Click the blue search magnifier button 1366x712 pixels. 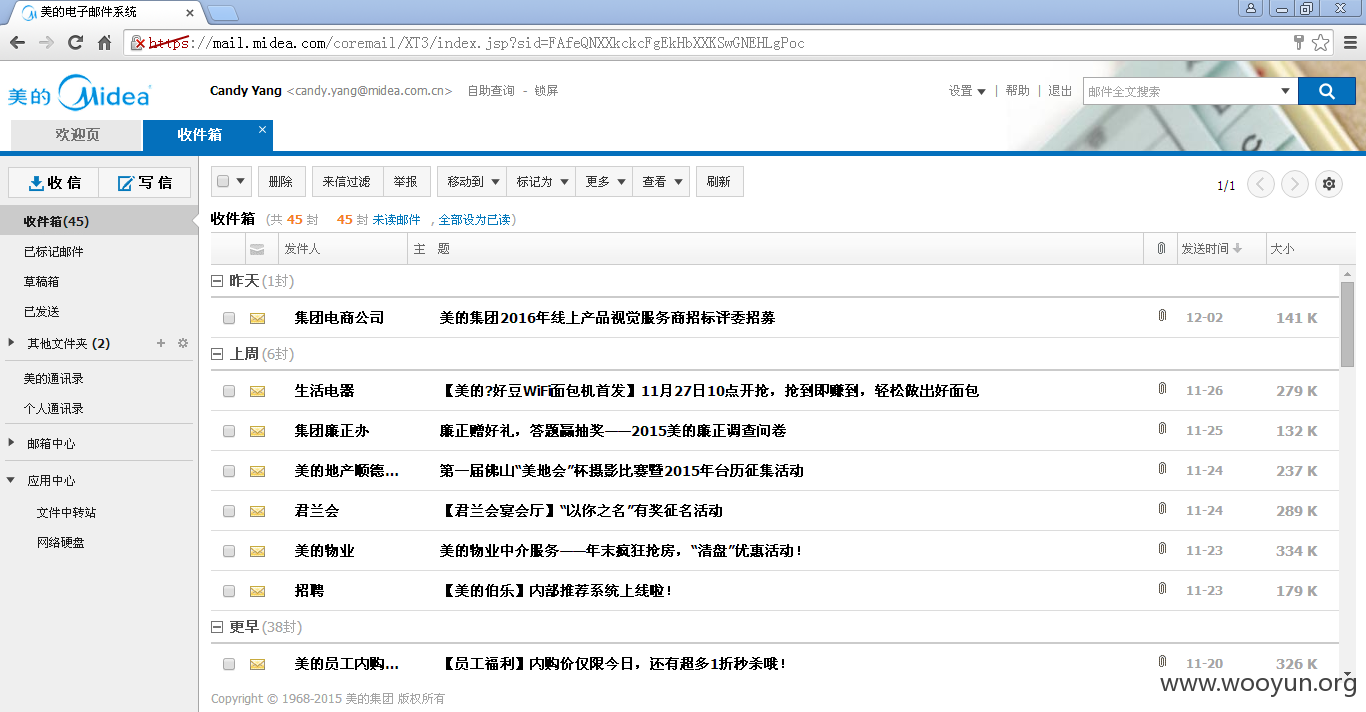[x=1326, y=91]
